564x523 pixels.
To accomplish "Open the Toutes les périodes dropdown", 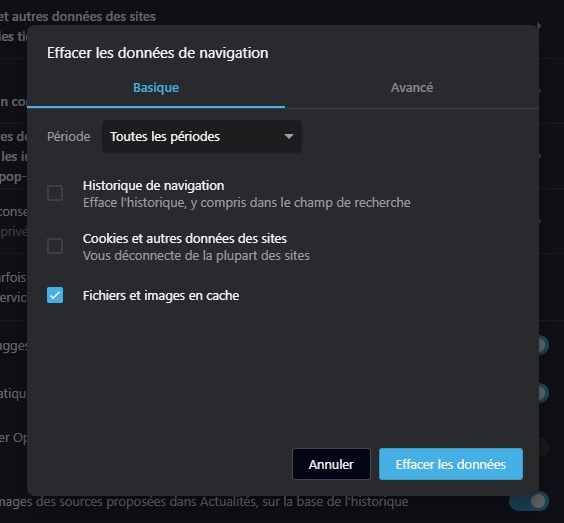I will pyautogui.click(x=202, y=136).
